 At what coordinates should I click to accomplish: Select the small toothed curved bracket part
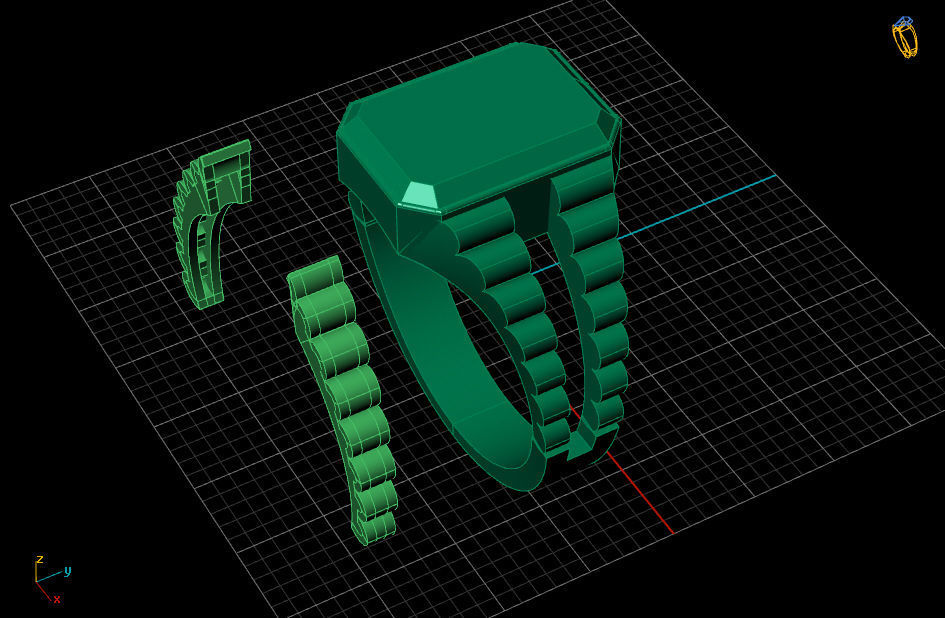[212, 224]
